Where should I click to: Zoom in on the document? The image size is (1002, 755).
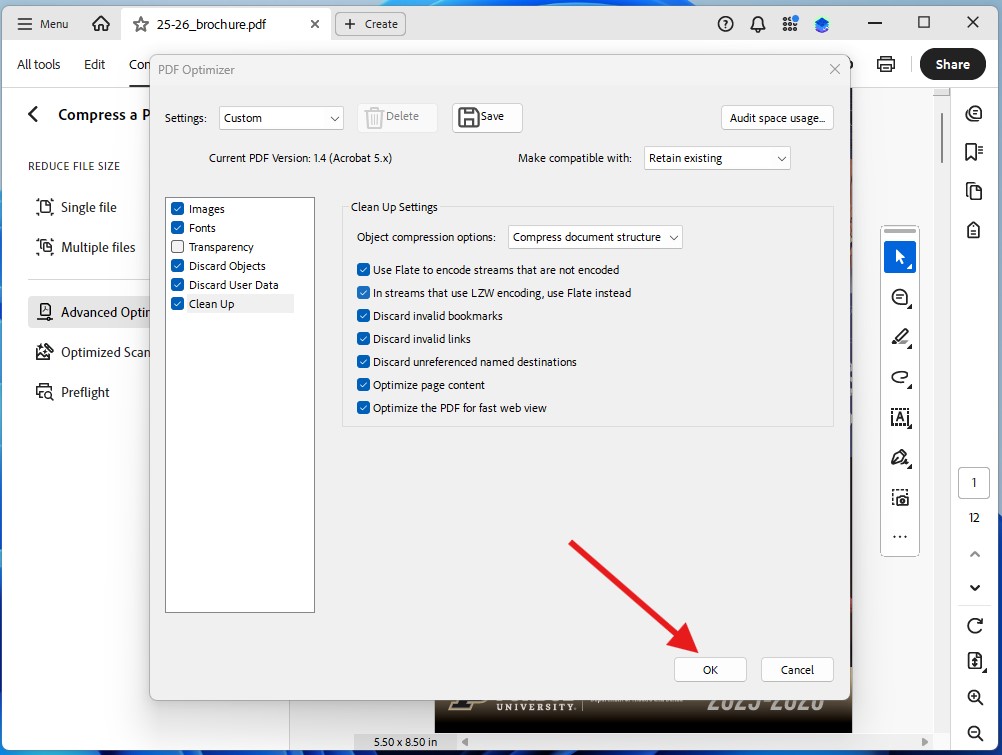tap(973, 697)
